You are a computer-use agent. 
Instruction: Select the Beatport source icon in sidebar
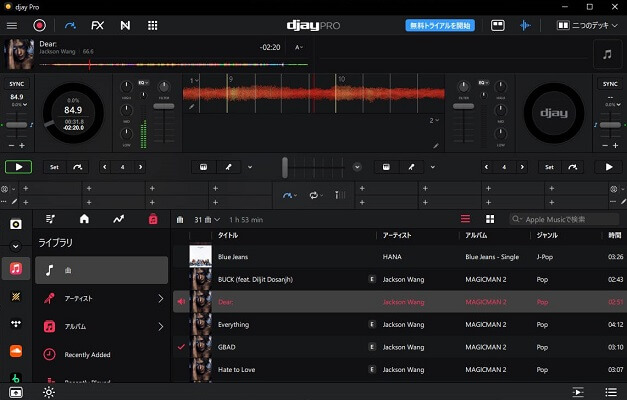(x=16, y=378)
